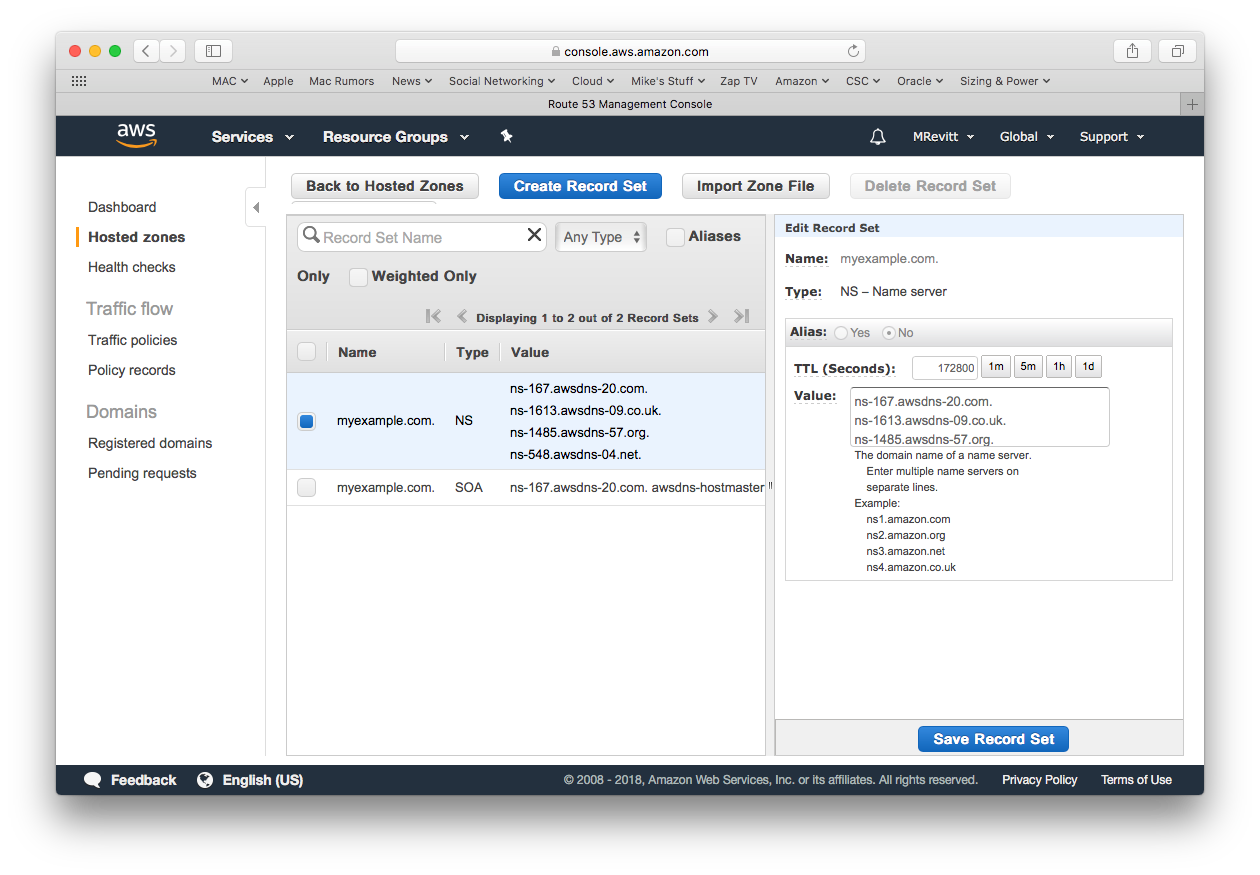This screenshot has width=1260, height=875.
Task: Open the Social Networking bookmarks folder
Action: [x=502, y=81]
